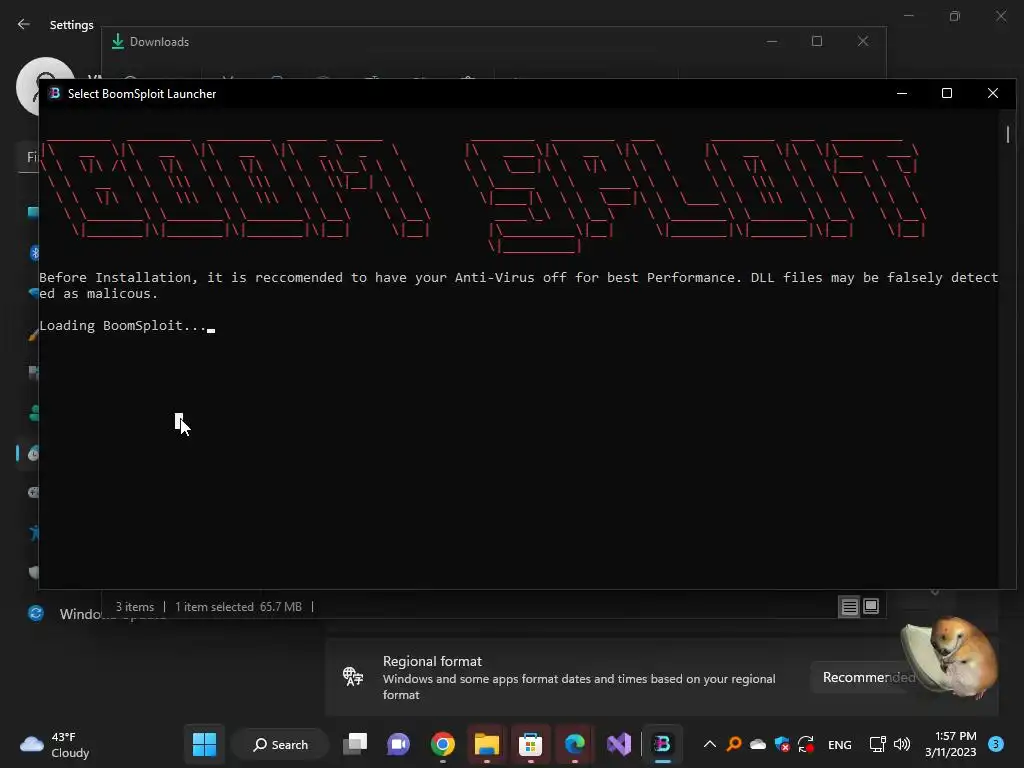Viewport: 1024px width, 768px height.
Task: Close the Settings window
Action: click(1000, 16)
